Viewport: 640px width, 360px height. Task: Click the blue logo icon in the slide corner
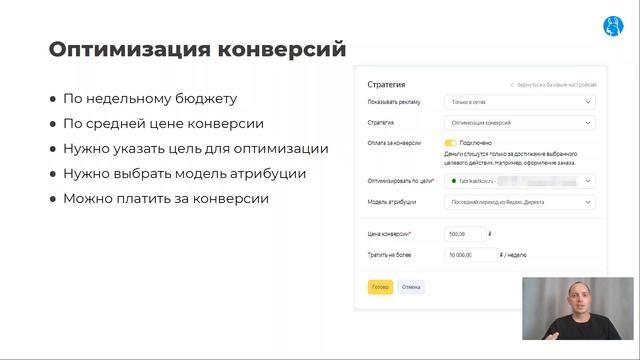click(x=613, y=26)
